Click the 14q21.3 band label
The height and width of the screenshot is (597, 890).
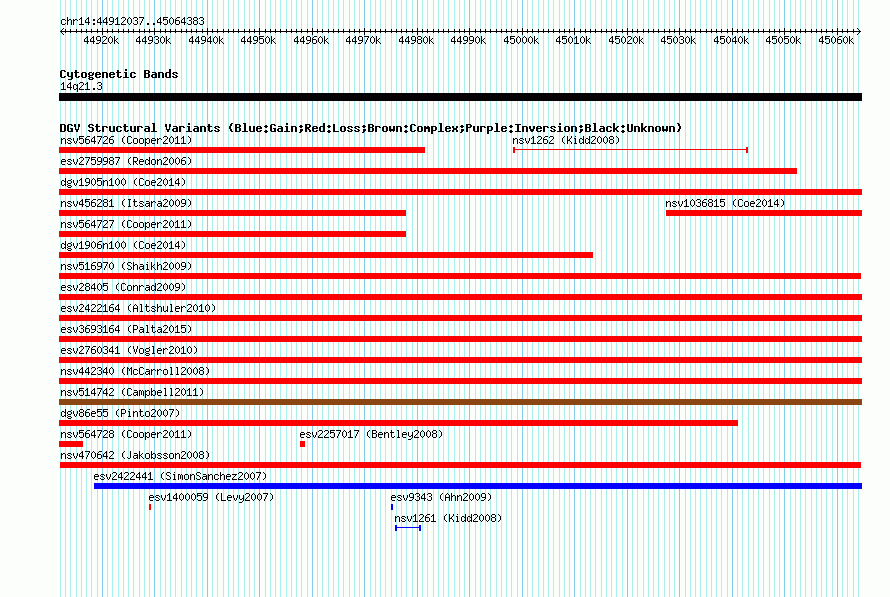tap(81, 86)
